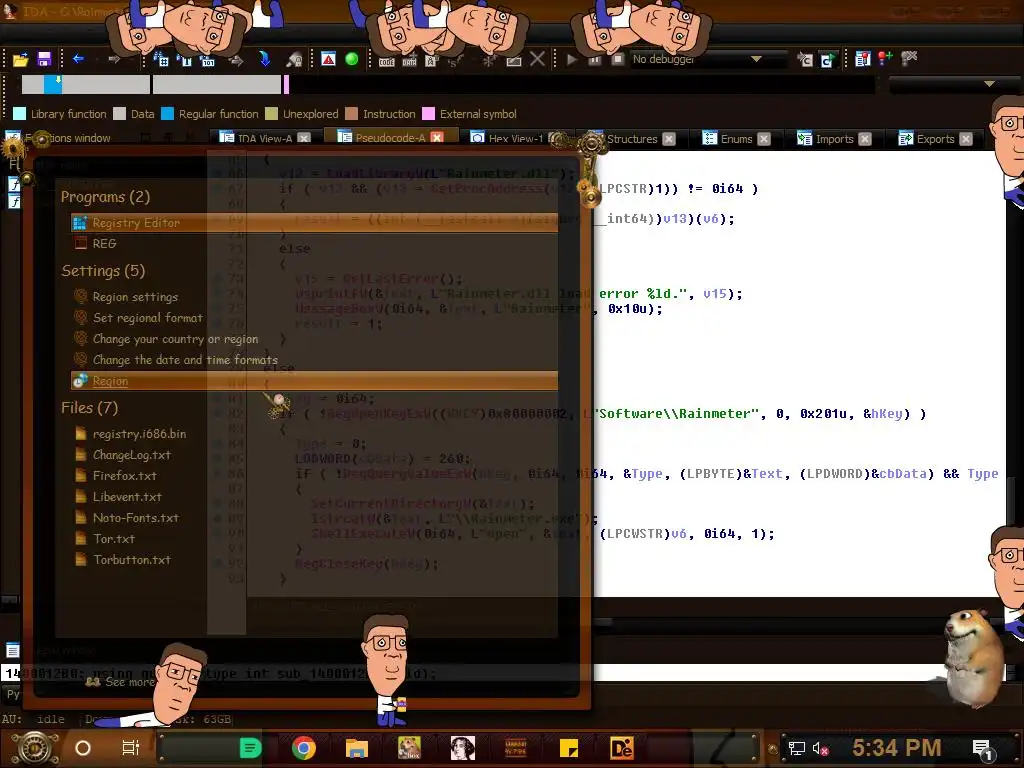Open the green chat app on taskbar

click(x=250, y=748)
